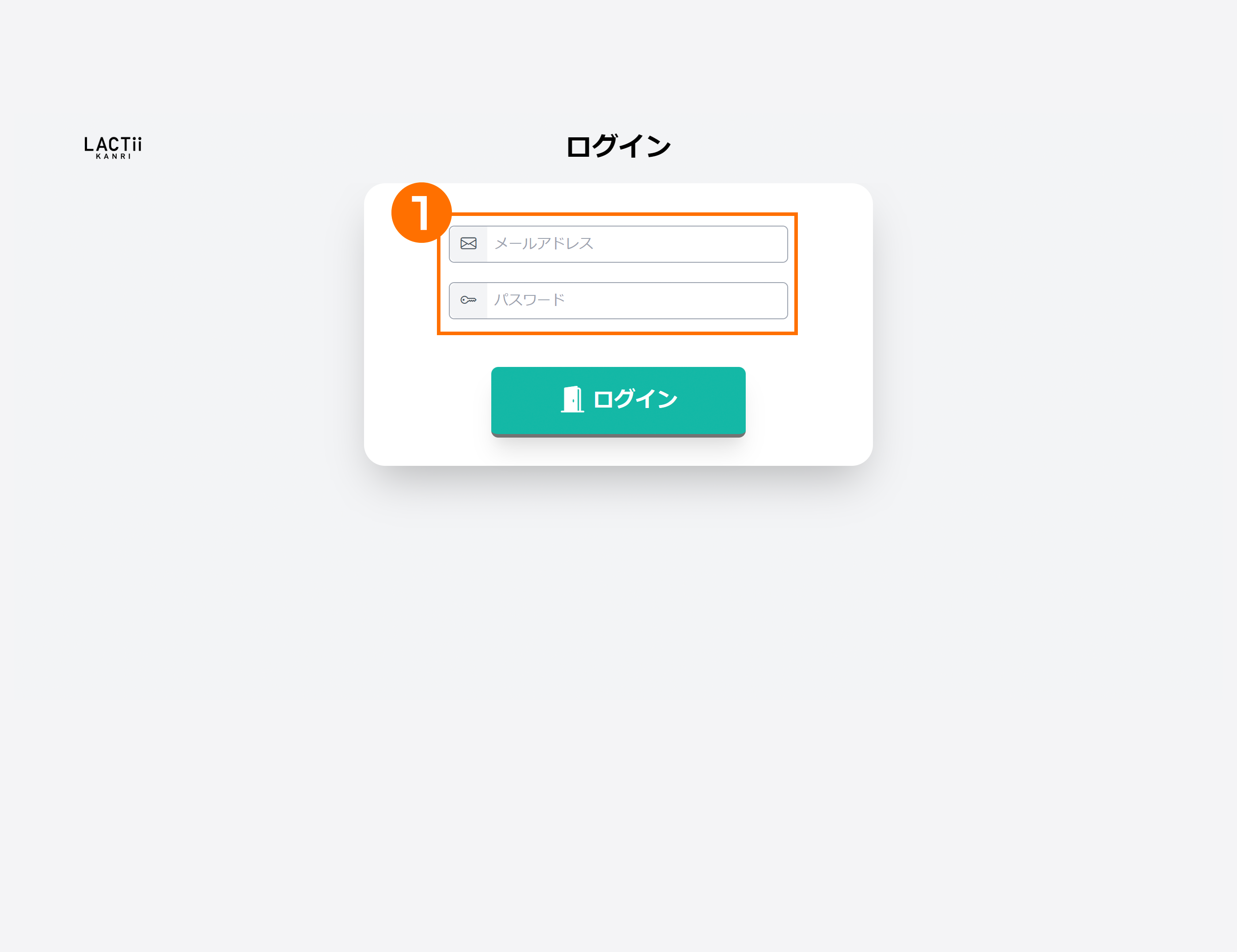The image size is (1237, 952).
Task: Click the パスワード placeholder text
Action: [530, 300]
